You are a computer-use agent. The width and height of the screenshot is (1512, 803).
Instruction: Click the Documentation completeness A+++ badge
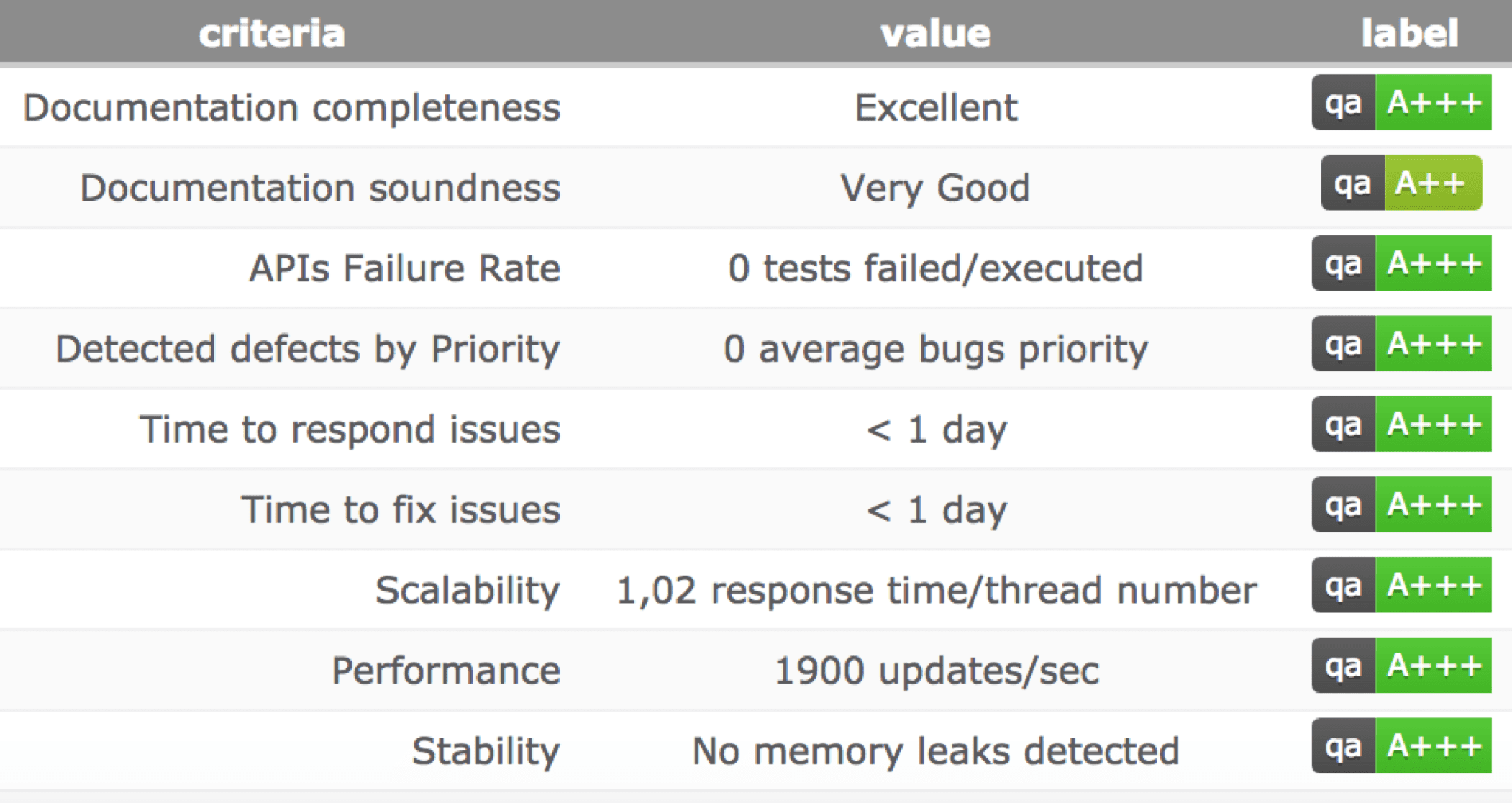pyautogui.click(x=1401, y=103)
